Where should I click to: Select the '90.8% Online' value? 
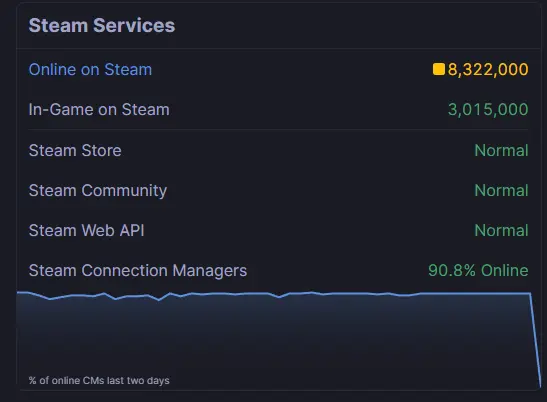478,270
